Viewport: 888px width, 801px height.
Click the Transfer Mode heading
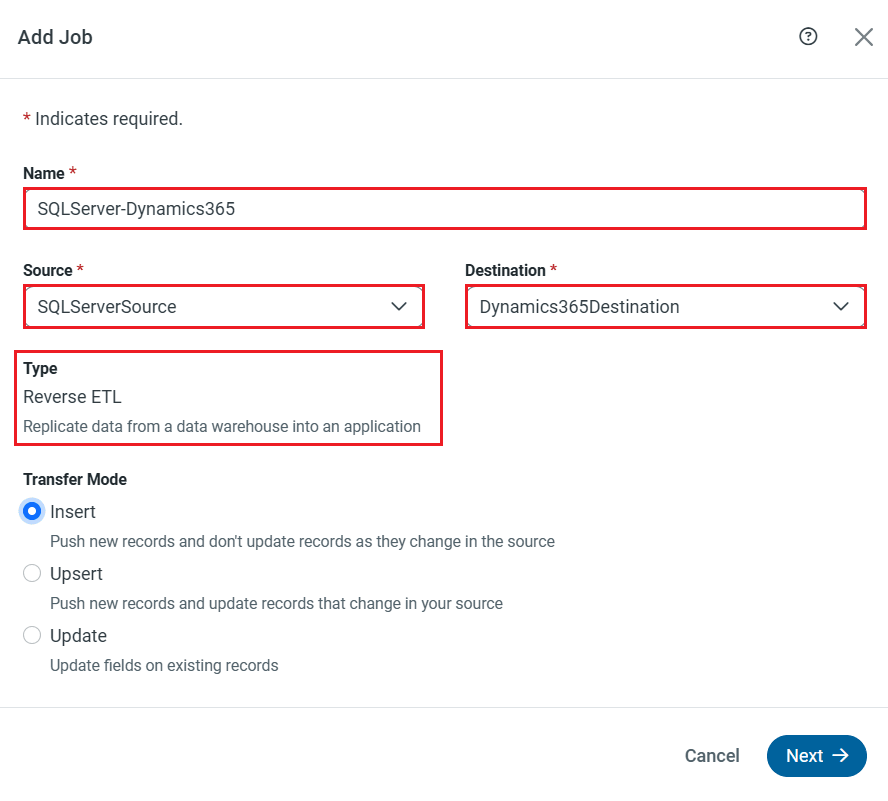tap(75, 480)
